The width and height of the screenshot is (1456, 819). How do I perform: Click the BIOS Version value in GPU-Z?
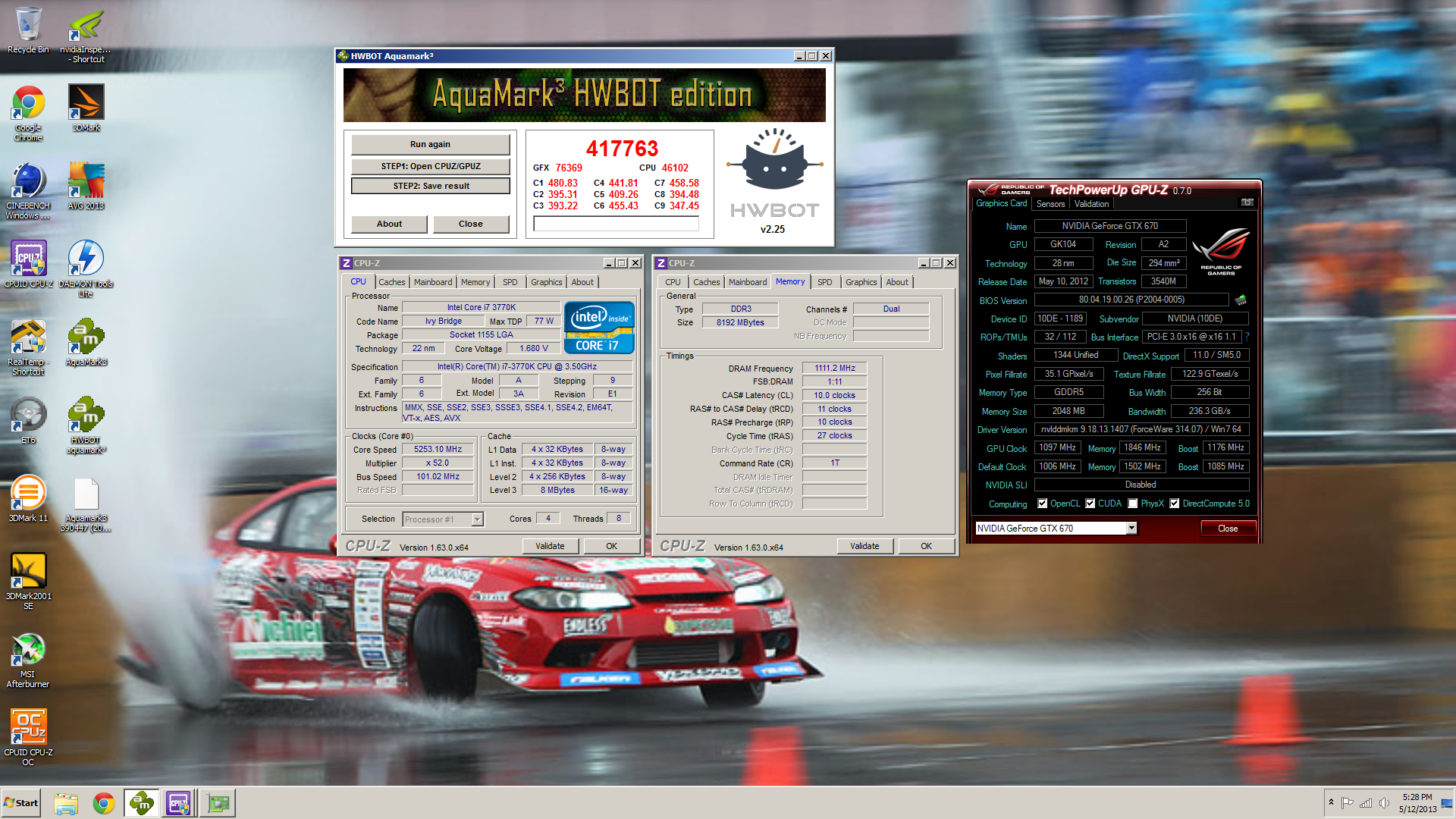tap(1131, 300)
